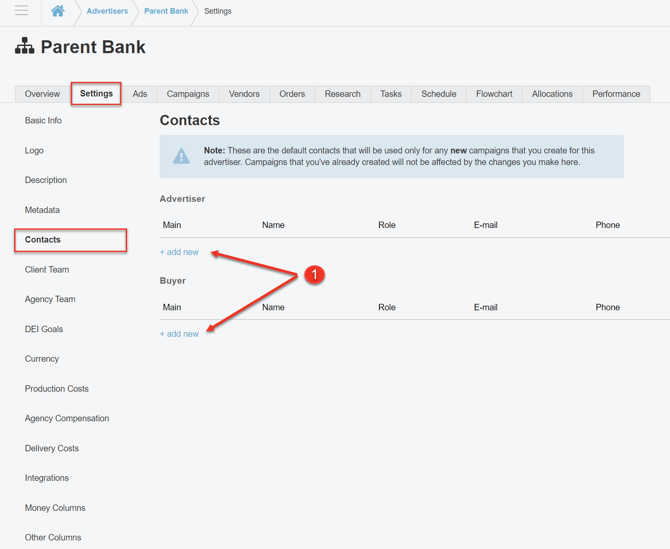This screenshot has width=670, height=549.
Task: Click E-mail column header in Buyer table
Action: (x=485, y=307)
